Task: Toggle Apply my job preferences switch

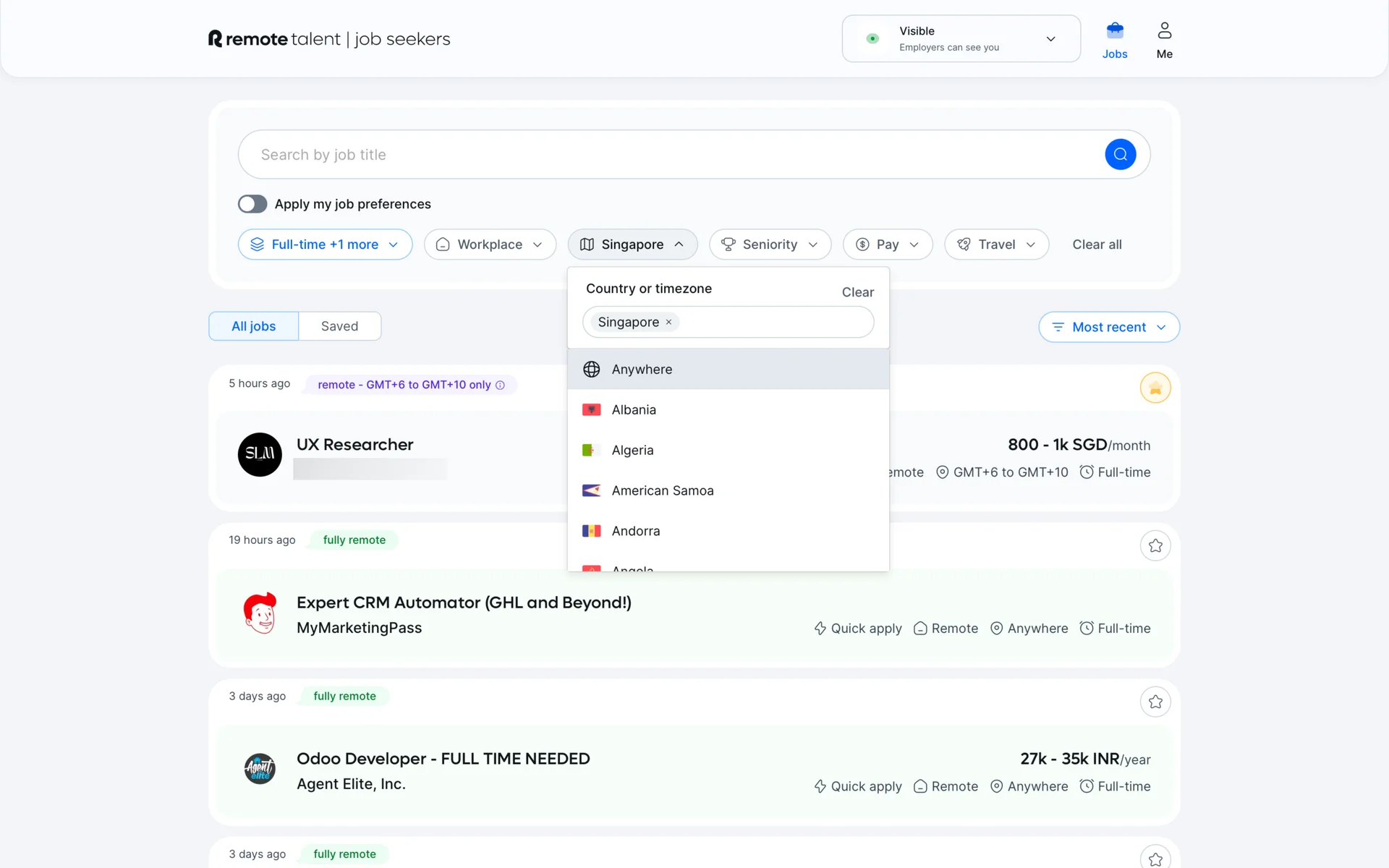Action: click(252, 204)
